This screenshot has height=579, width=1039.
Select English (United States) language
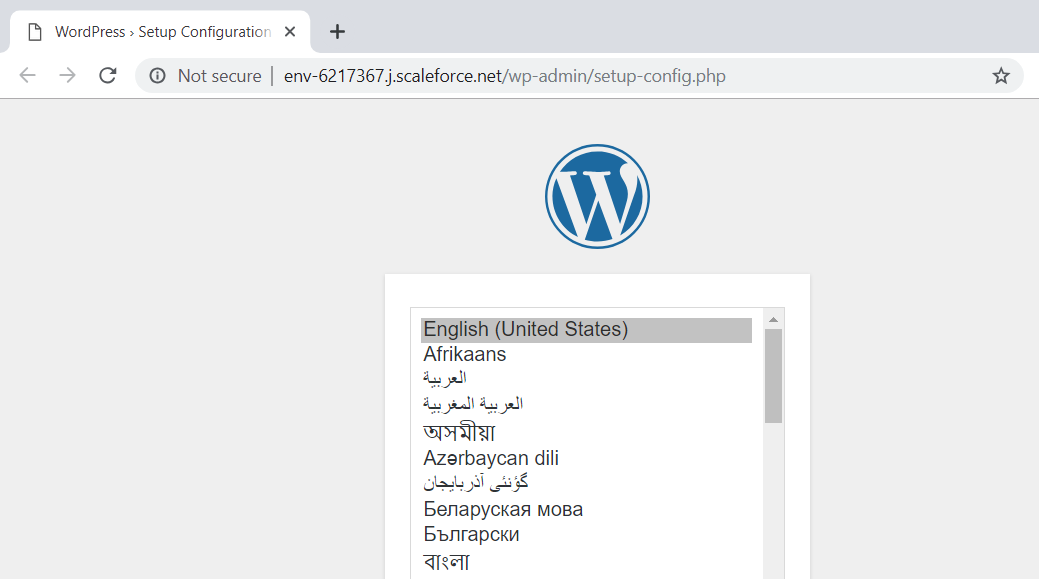526,330
